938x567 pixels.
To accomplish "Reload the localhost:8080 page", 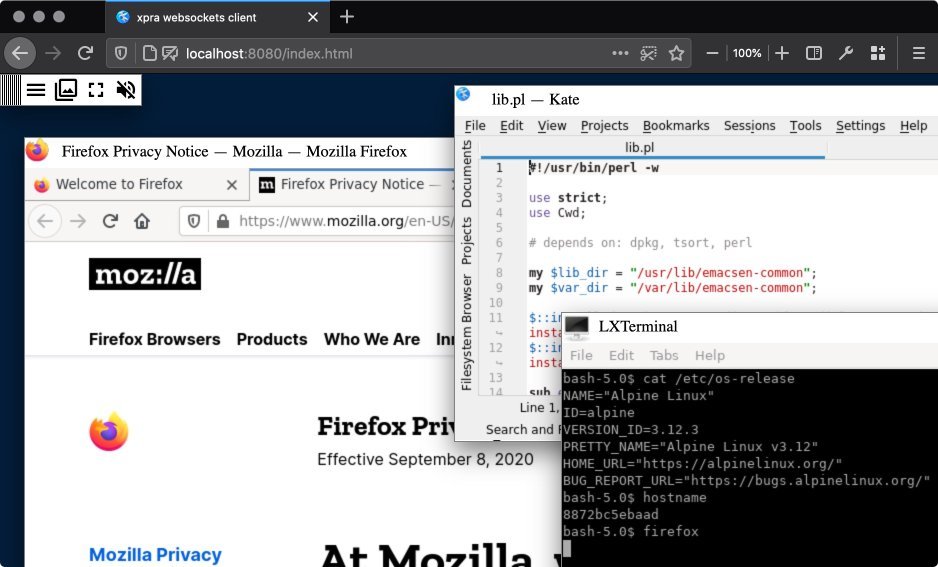I will click(x=86, y=53).
